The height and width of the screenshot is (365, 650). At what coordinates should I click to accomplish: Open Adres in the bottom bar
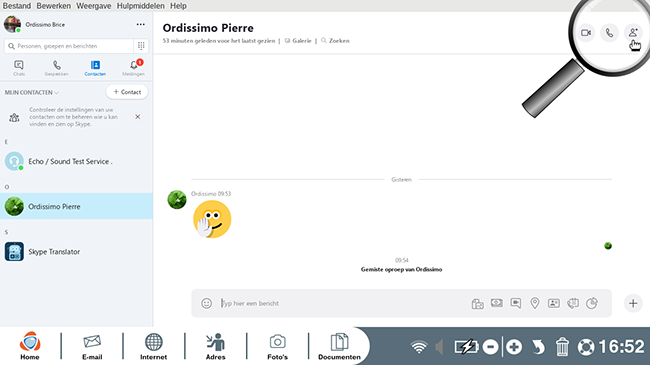coord(216,346)
